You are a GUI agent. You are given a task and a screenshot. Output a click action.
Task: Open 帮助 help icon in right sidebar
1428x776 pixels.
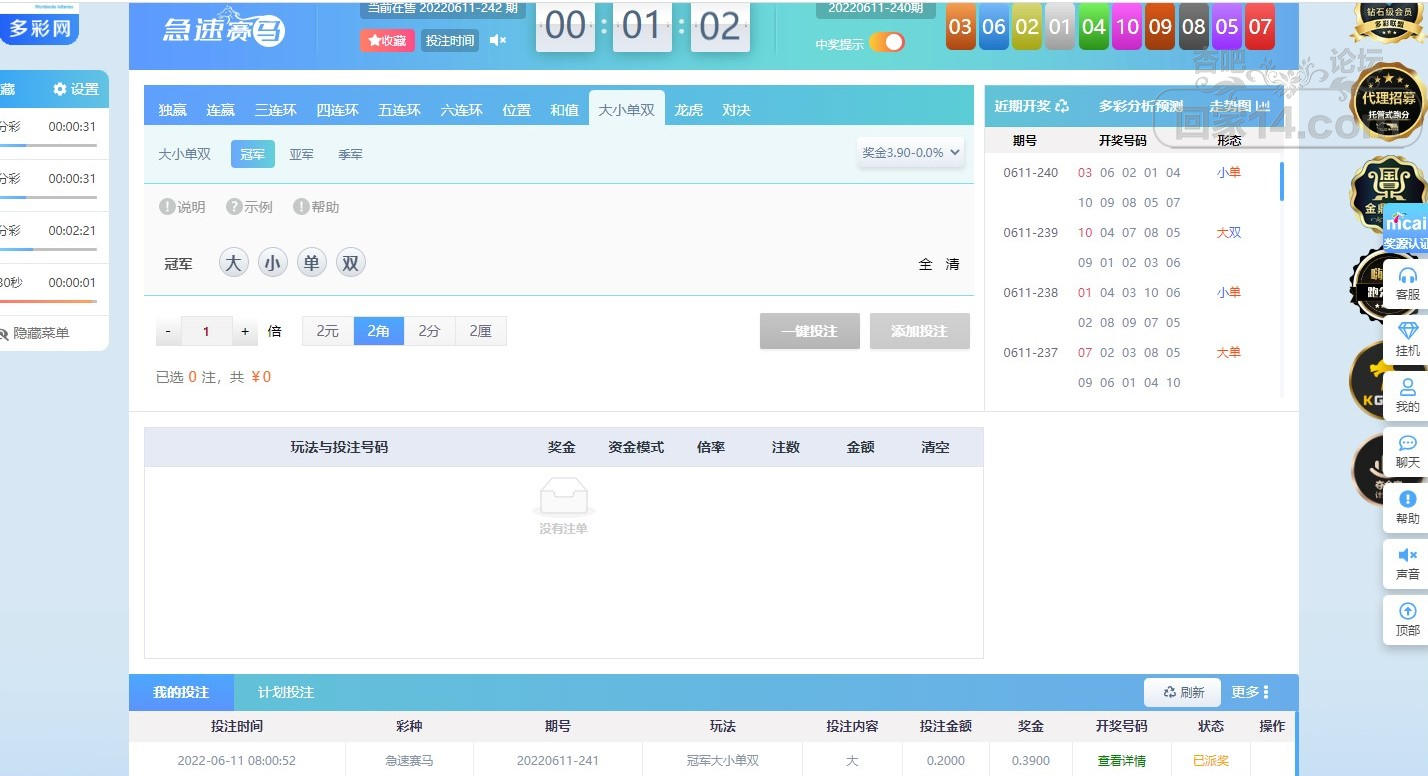pos(1407,499)
